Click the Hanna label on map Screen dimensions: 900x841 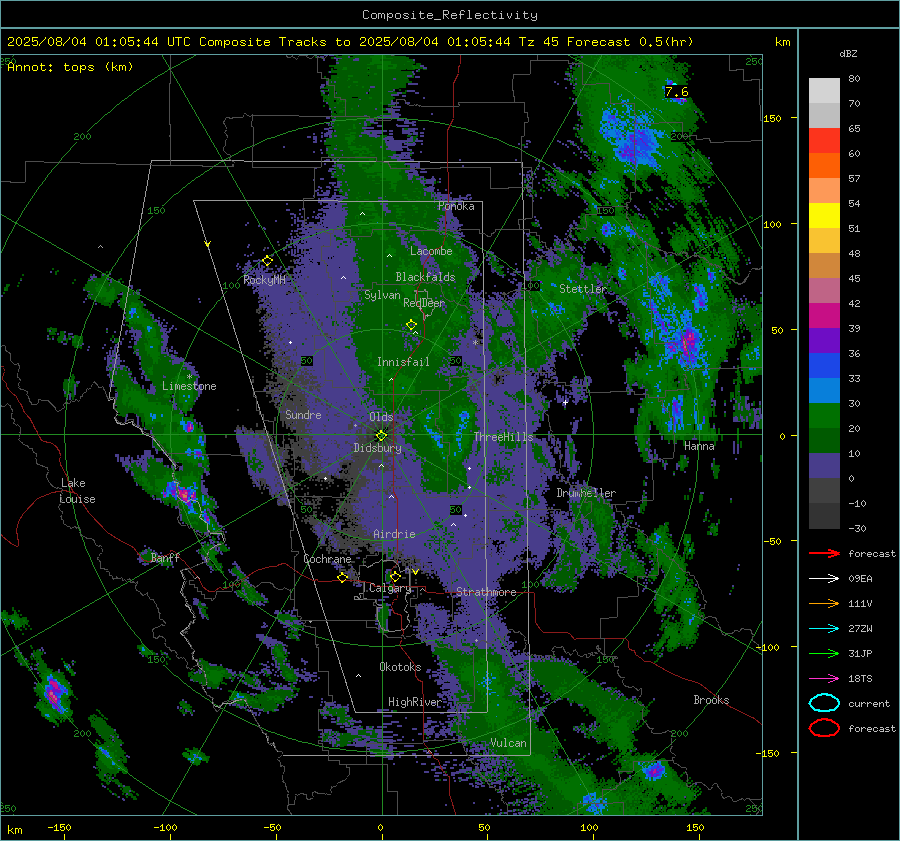tap(699, 446)
